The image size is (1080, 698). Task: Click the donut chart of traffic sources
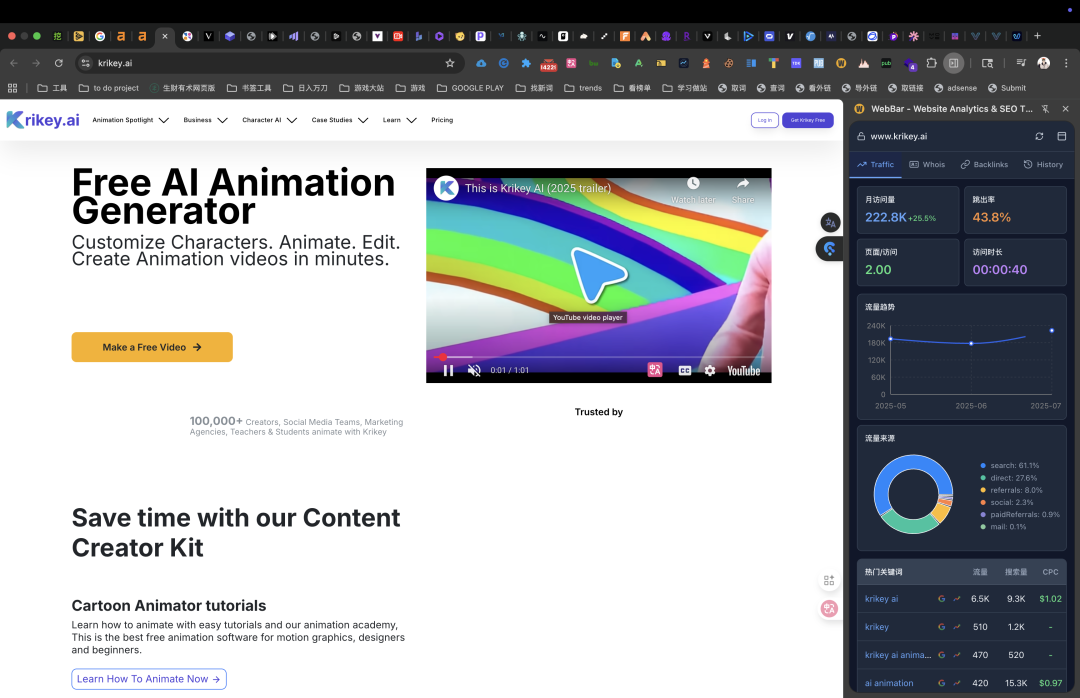point(913,494)
